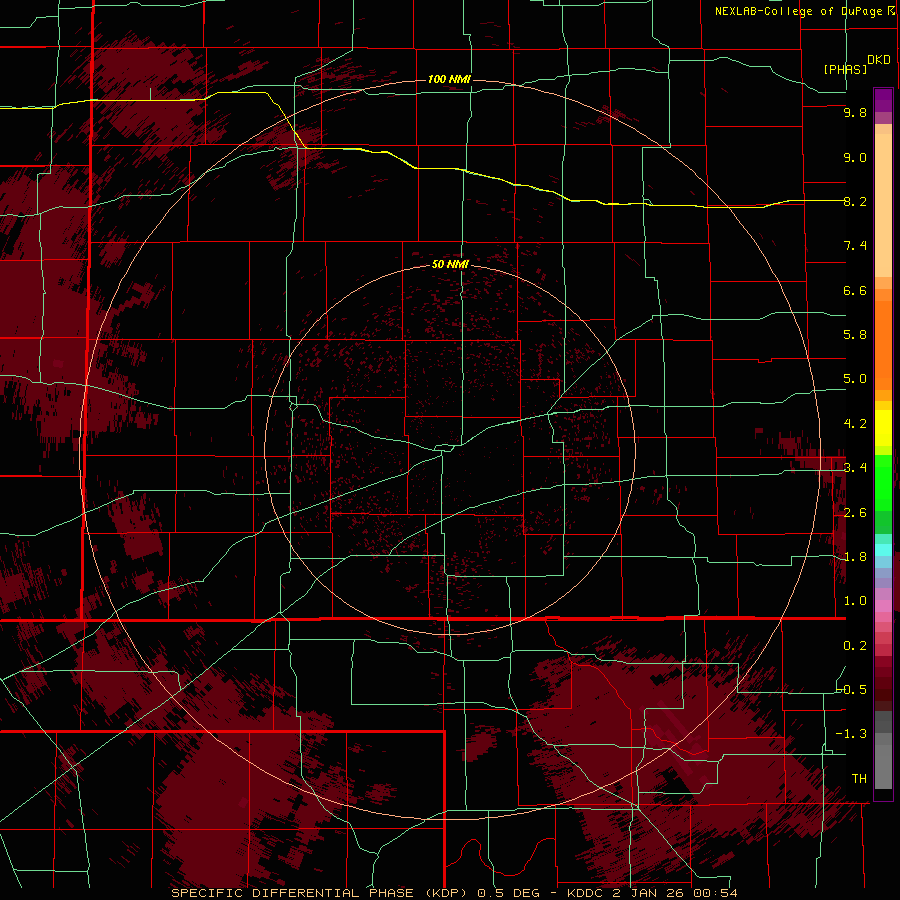This screenshot has height=900, width=900.
Task: Click the [PHAS] units label
Action: tap(845, 69)
